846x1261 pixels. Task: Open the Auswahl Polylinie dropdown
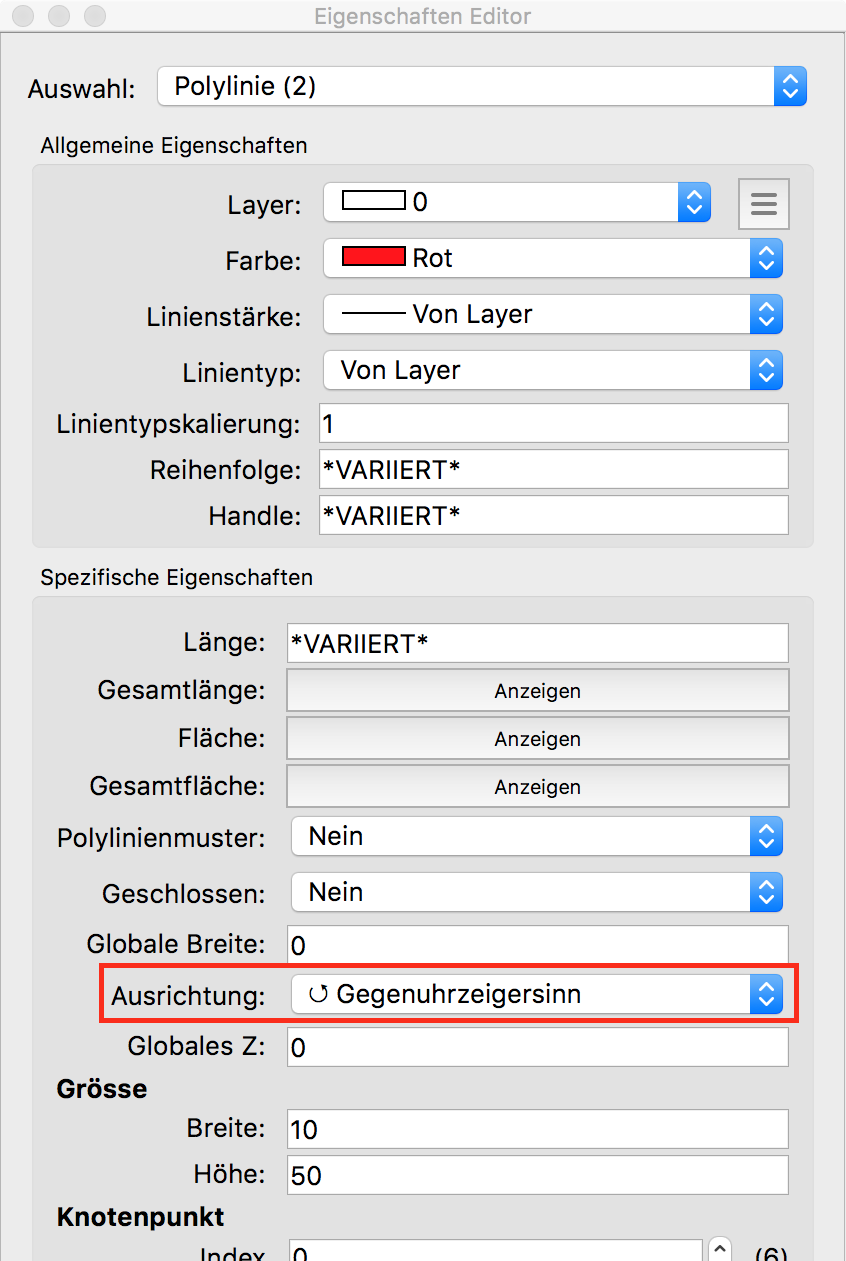point(481,87)
